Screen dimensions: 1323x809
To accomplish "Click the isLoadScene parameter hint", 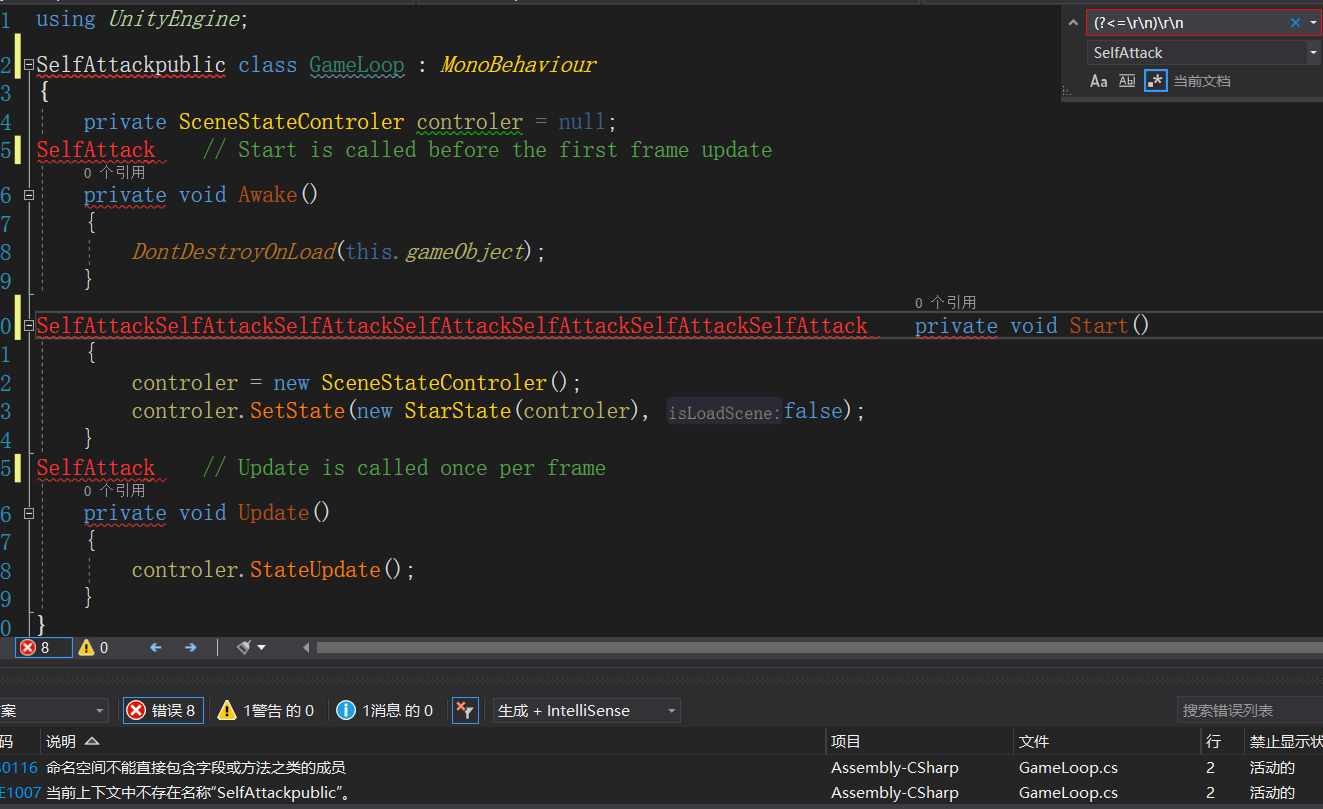I will [x=725, y=413].
